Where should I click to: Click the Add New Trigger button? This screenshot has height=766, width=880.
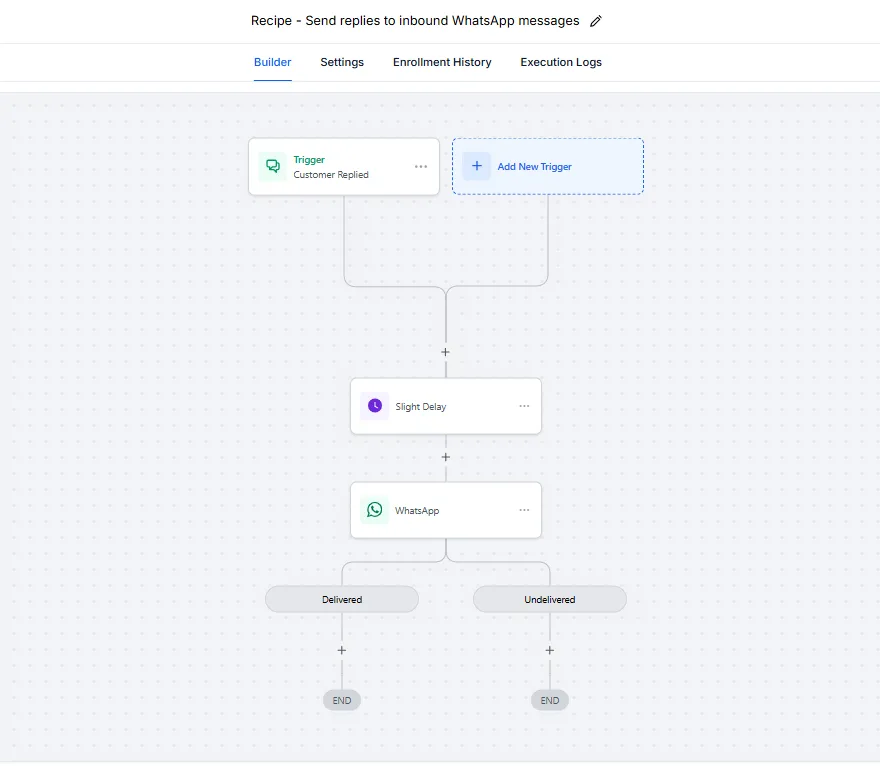(547, 166)
